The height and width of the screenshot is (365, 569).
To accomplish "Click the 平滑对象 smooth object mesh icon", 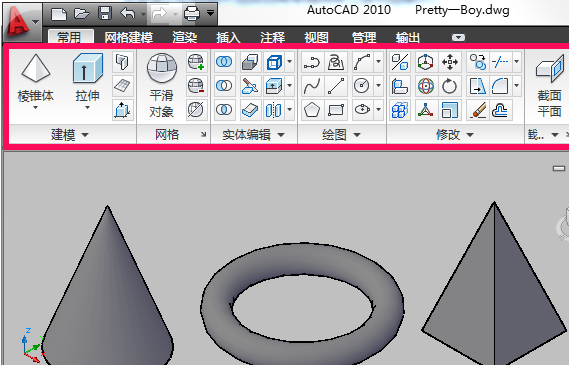I will [x=161, y=69].
